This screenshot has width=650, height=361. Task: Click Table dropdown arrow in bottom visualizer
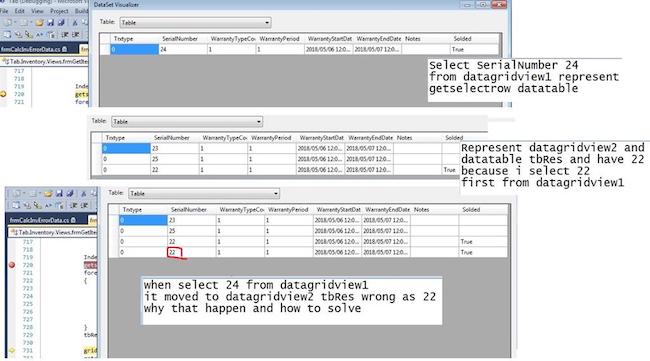point(276,193)
